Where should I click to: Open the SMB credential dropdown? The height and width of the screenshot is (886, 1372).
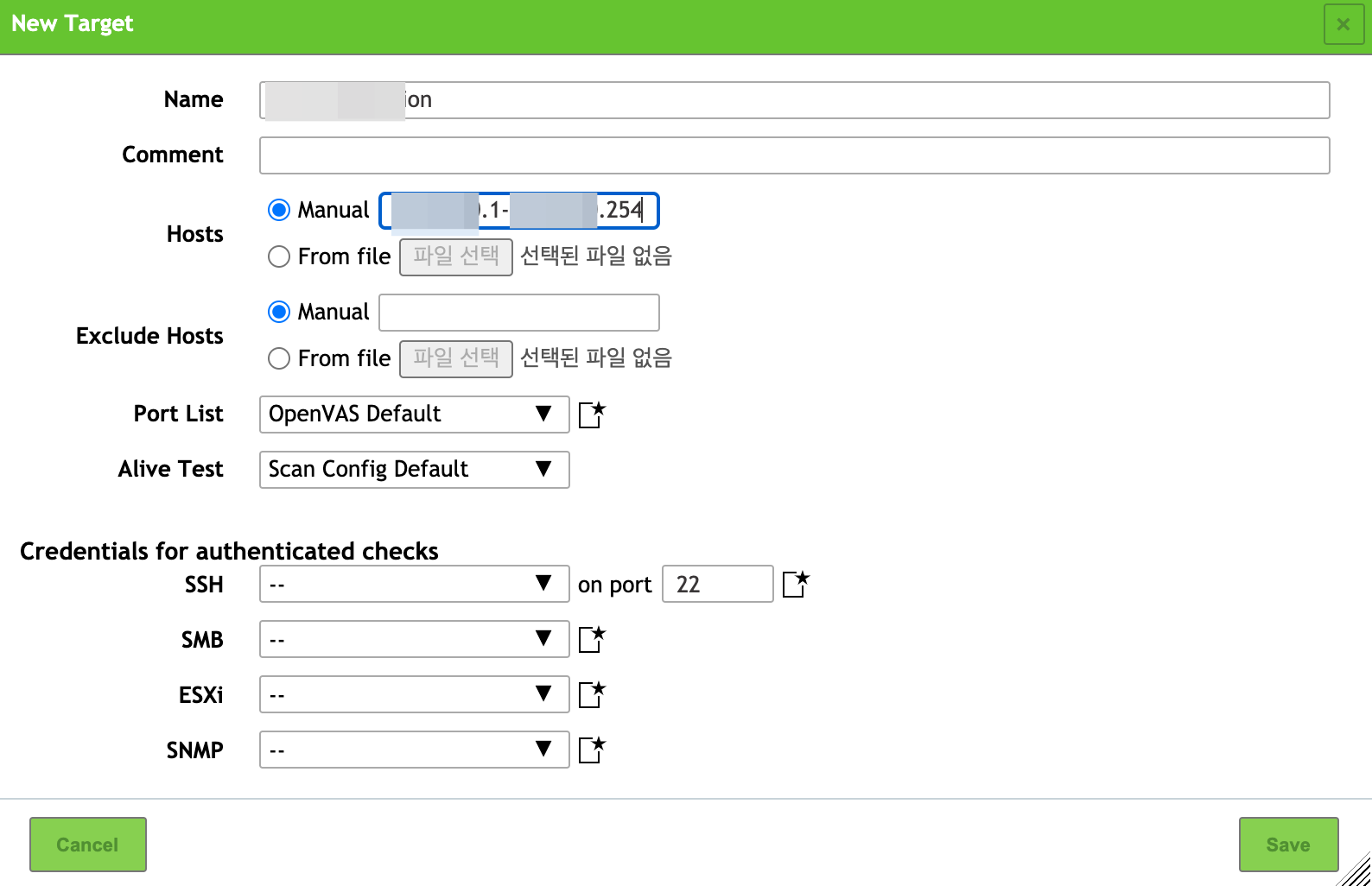coord(415,639)
